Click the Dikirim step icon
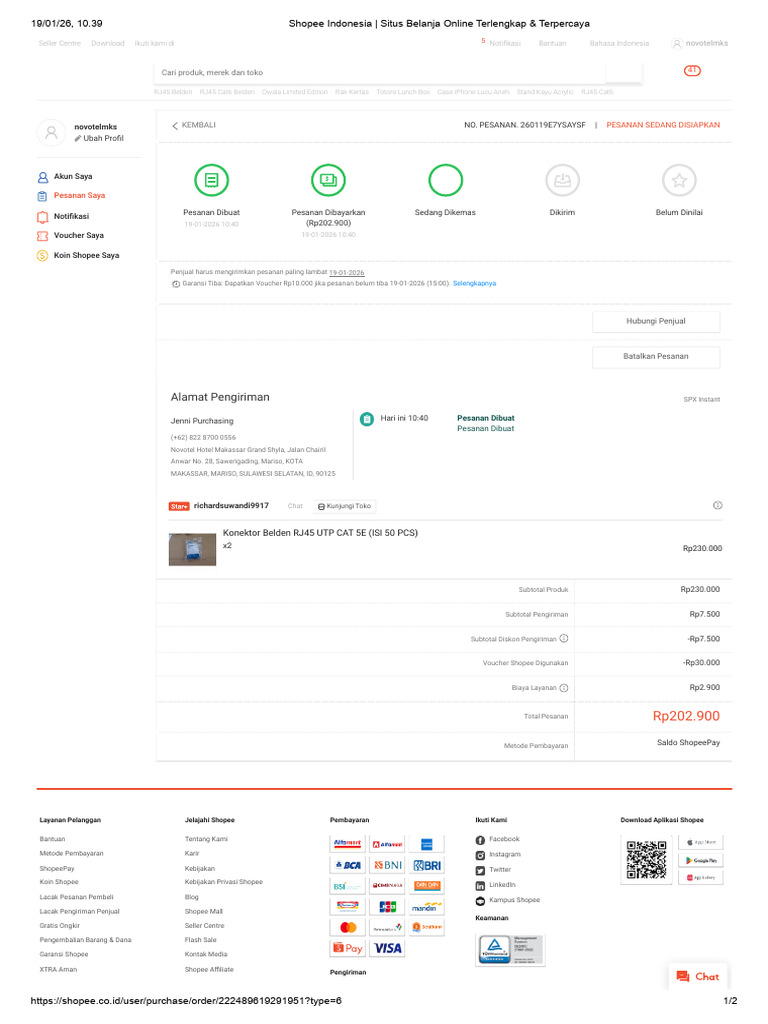 pos(562,180)
